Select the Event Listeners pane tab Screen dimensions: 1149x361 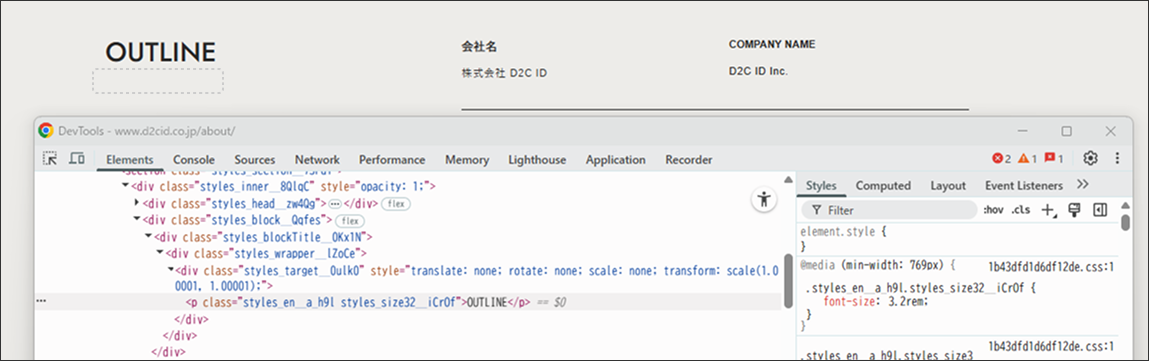point(1024,185)
